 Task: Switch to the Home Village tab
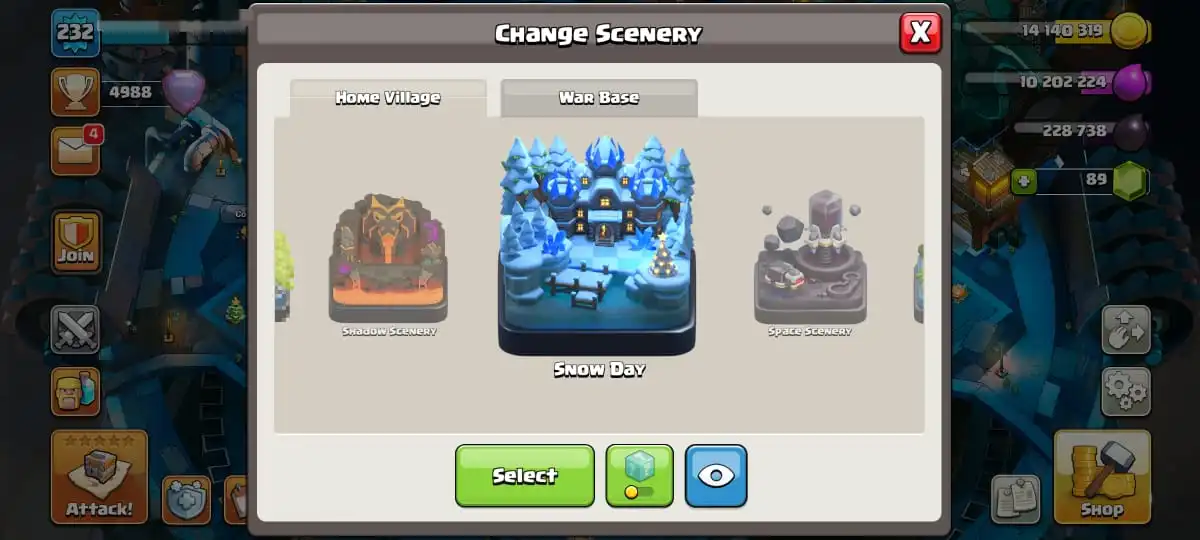(x=388, y=98)
